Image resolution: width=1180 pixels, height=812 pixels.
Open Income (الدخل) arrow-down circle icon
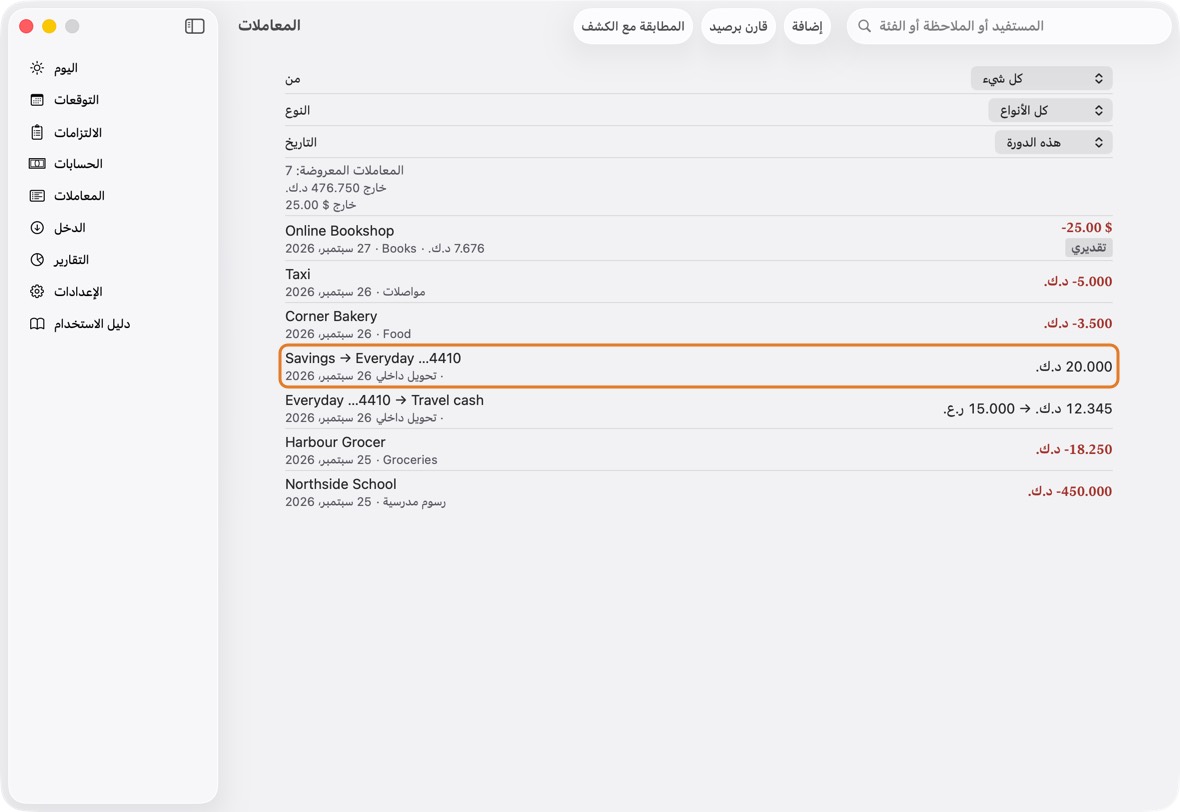click(x=37, y=227)
